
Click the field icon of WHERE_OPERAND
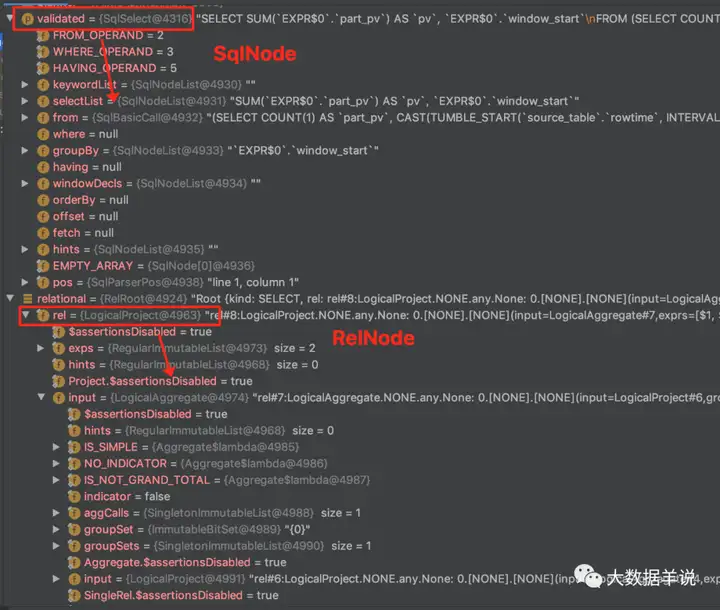[x=43, y=52]
